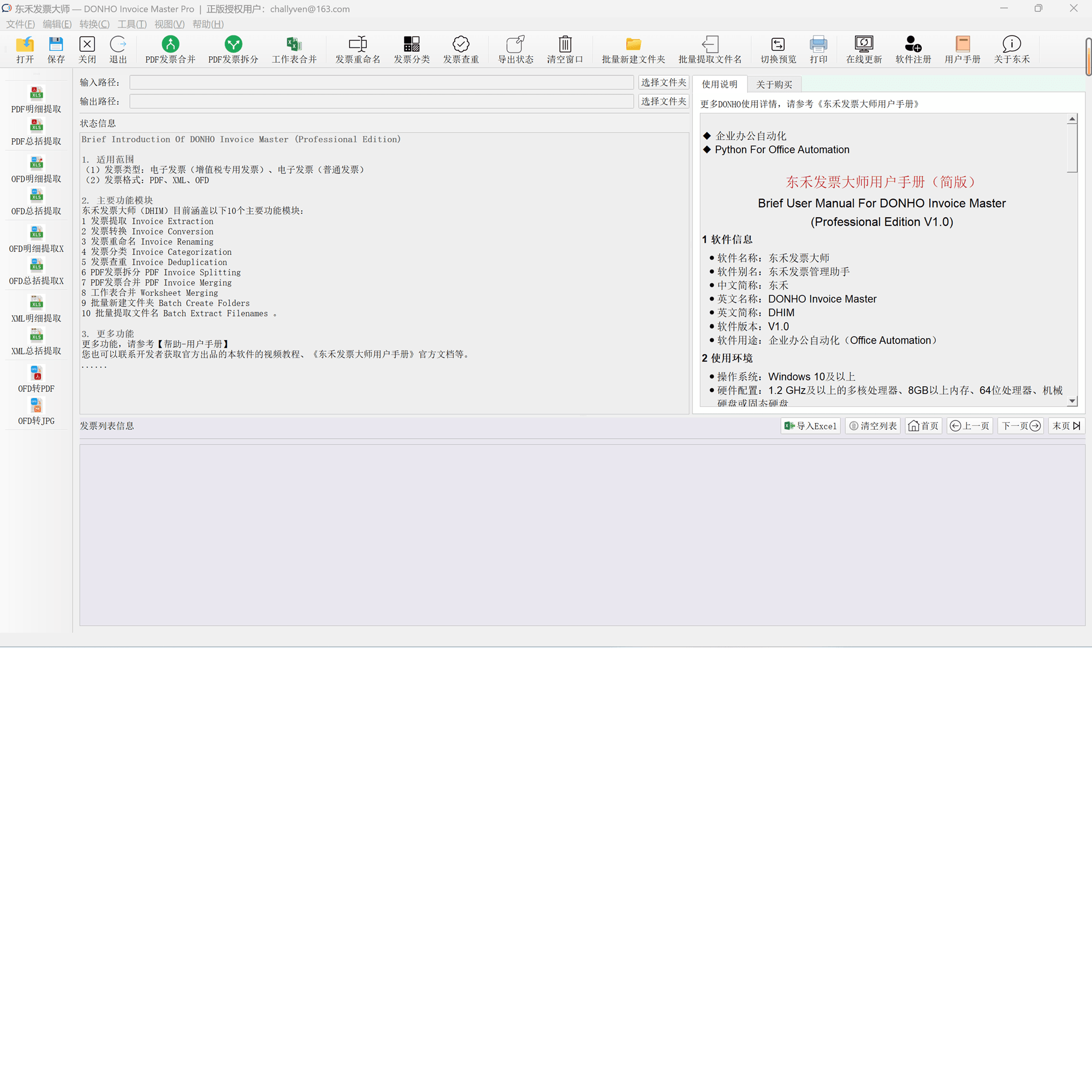Click 选择文件夹 for 输出路径
The width and height of the screenshot is (1092, 1092).
tap(663, 101)
